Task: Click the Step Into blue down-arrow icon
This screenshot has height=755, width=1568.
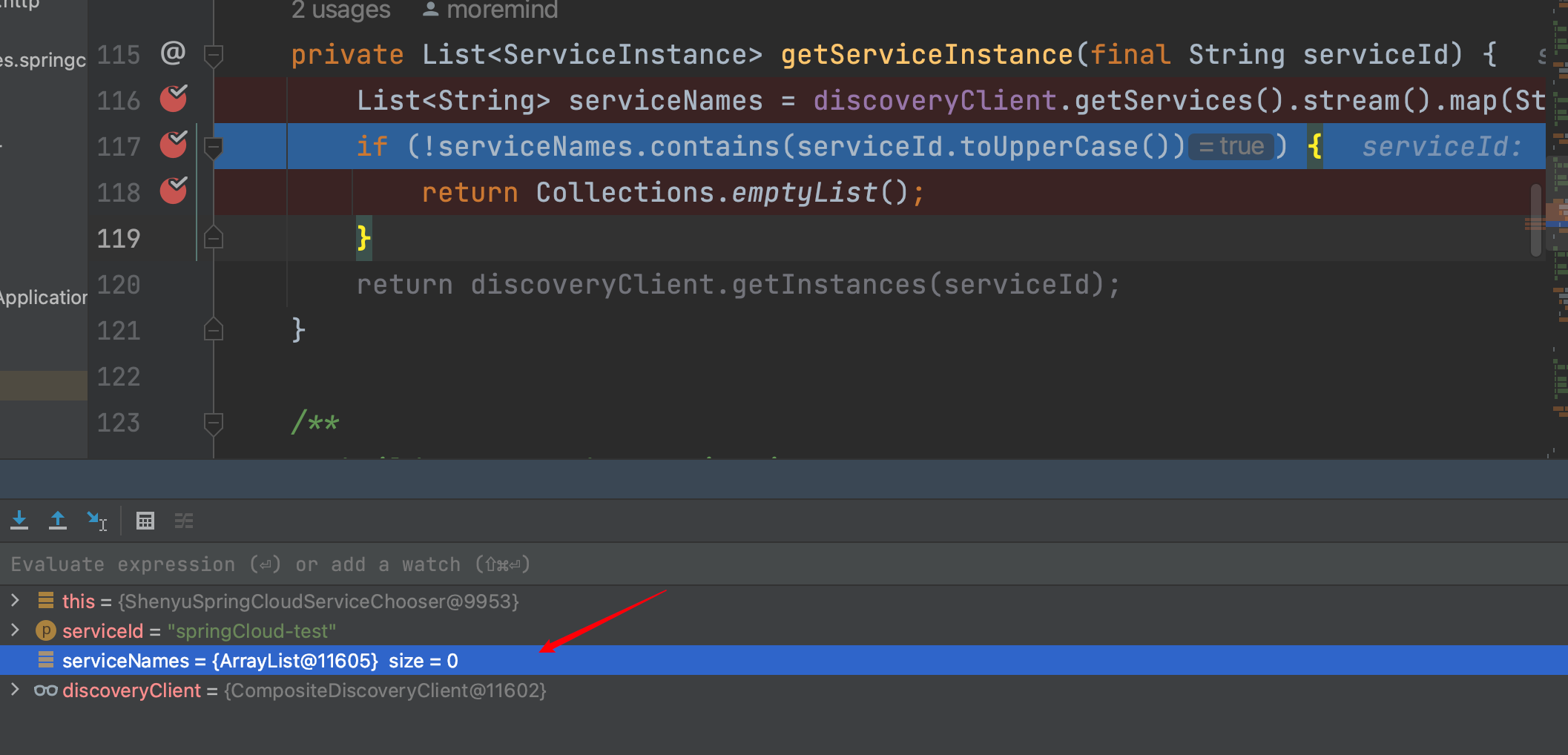Action: [x=19, y=520]
